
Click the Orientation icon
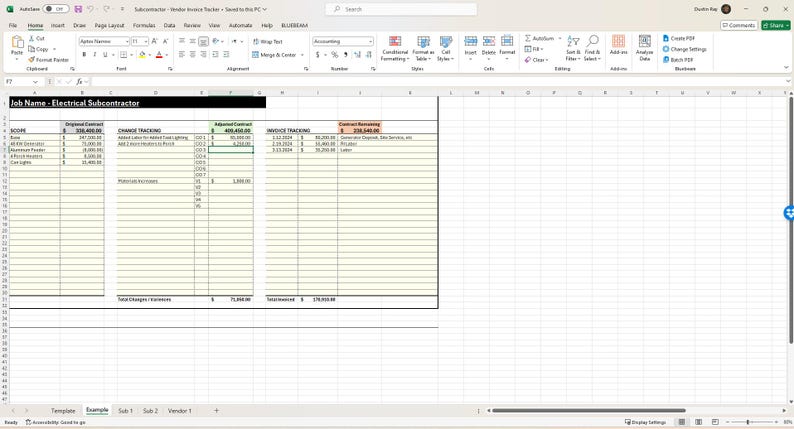216,41
